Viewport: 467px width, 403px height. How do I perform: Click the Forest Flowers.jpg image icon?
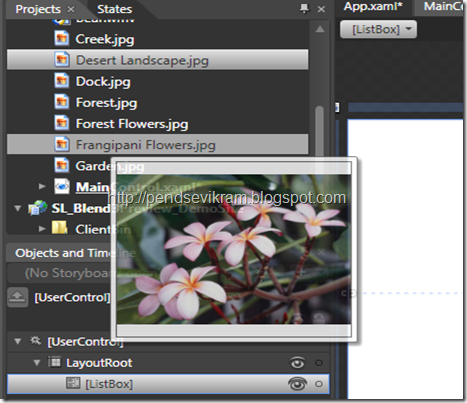[62, 123]
